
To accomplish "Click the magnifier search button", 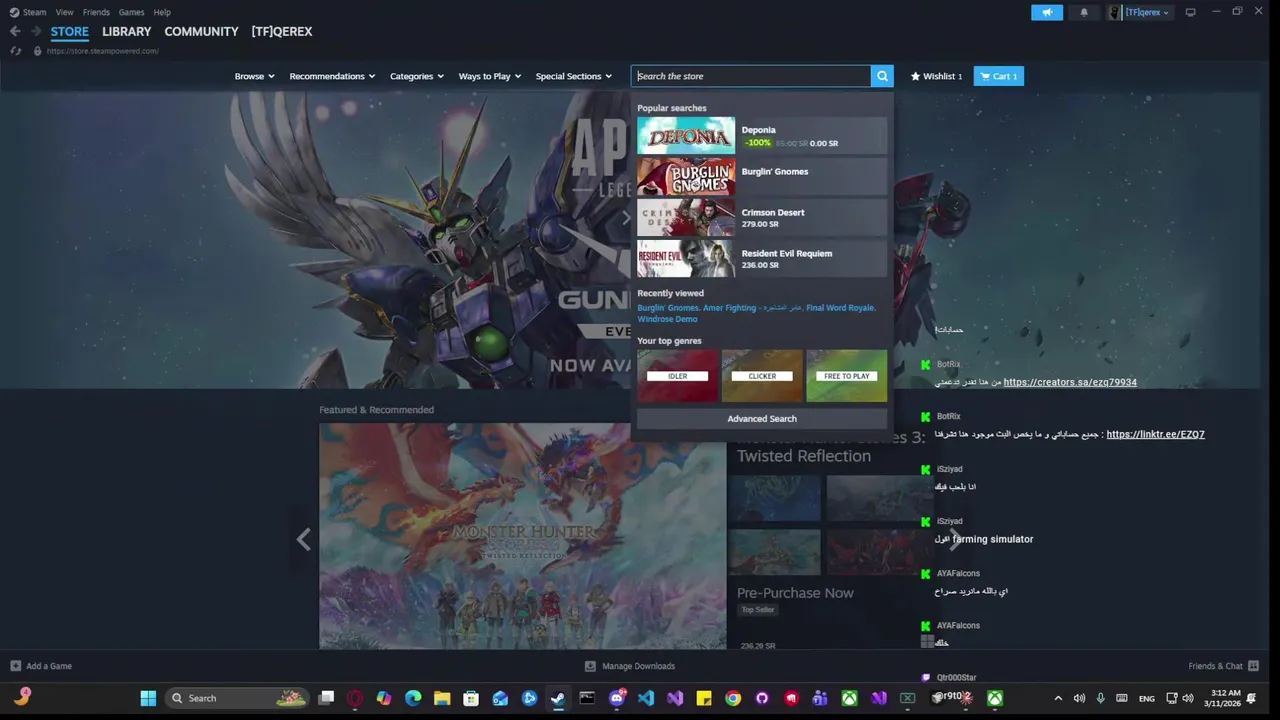I will coord(882,76).
